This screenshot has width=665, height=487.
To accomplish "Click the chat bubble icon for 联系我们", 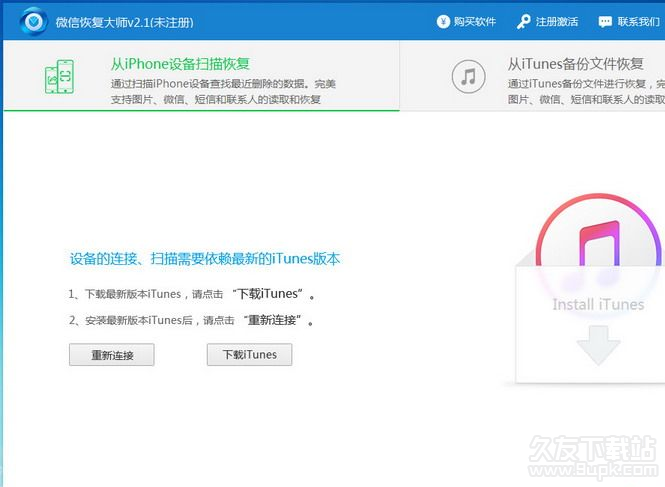I will (x=605, y=22).
